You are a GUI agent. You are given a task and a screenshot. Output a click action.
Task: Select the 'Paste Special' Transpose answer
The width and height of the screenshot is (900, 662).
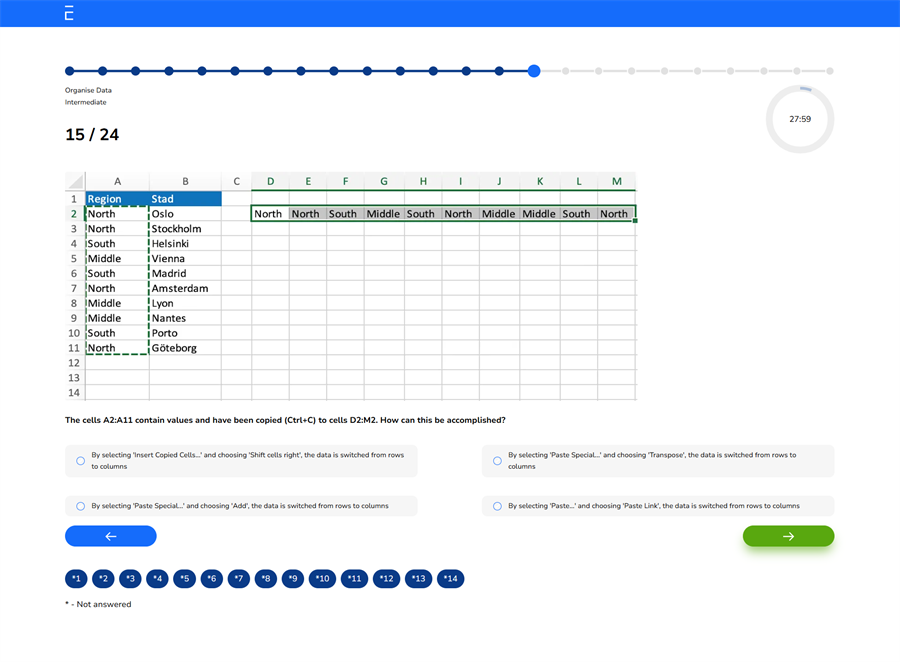tap(497, 461)
